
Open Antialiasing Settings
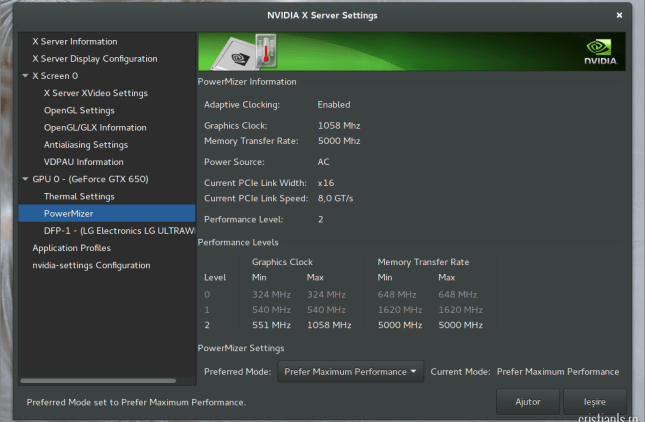tap(85, 145)
